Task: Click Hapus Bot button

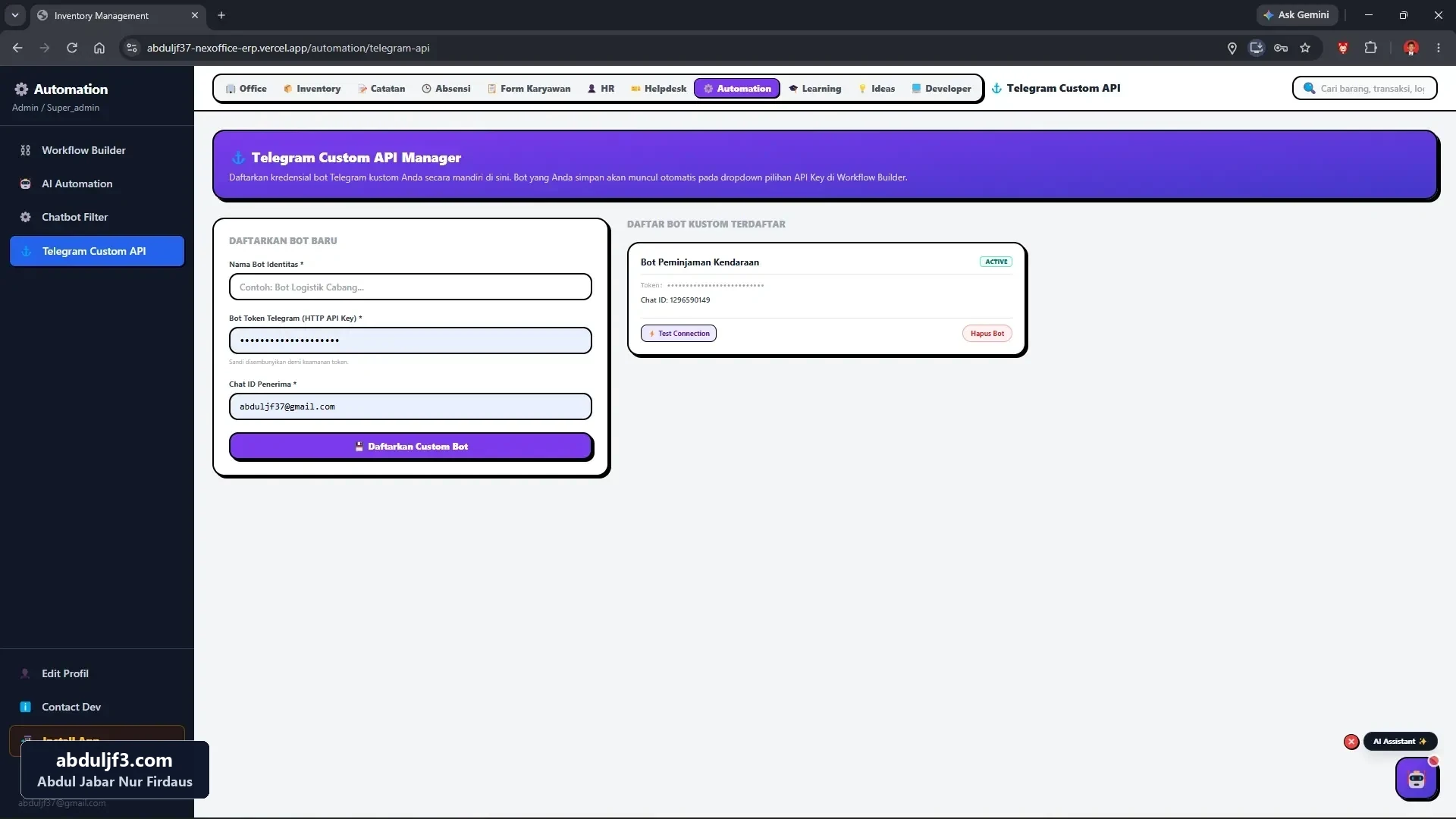Action: pyautogui.click(x=987, y=334)
